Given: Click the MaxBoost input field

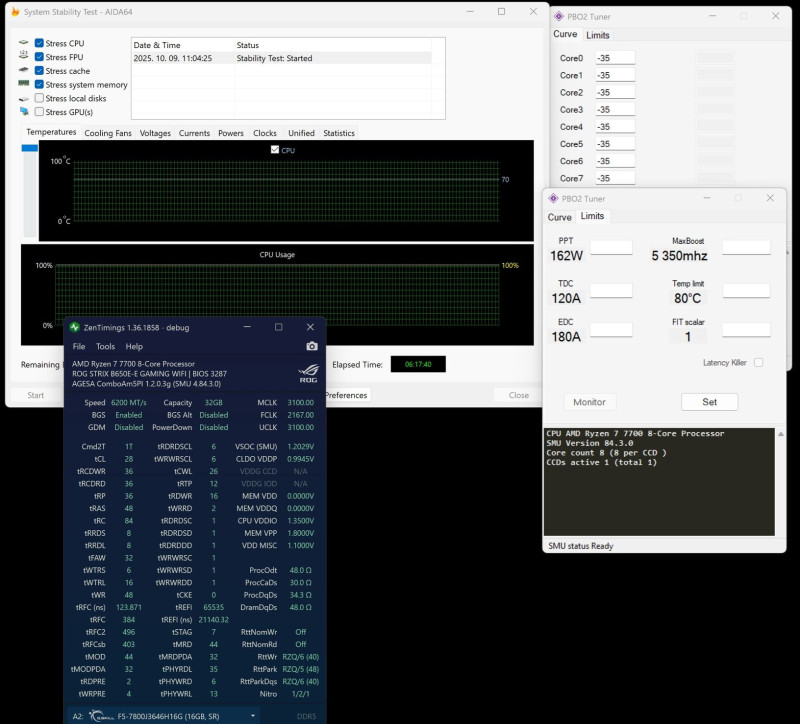Looking at the screenshot, I should [746, 247].
